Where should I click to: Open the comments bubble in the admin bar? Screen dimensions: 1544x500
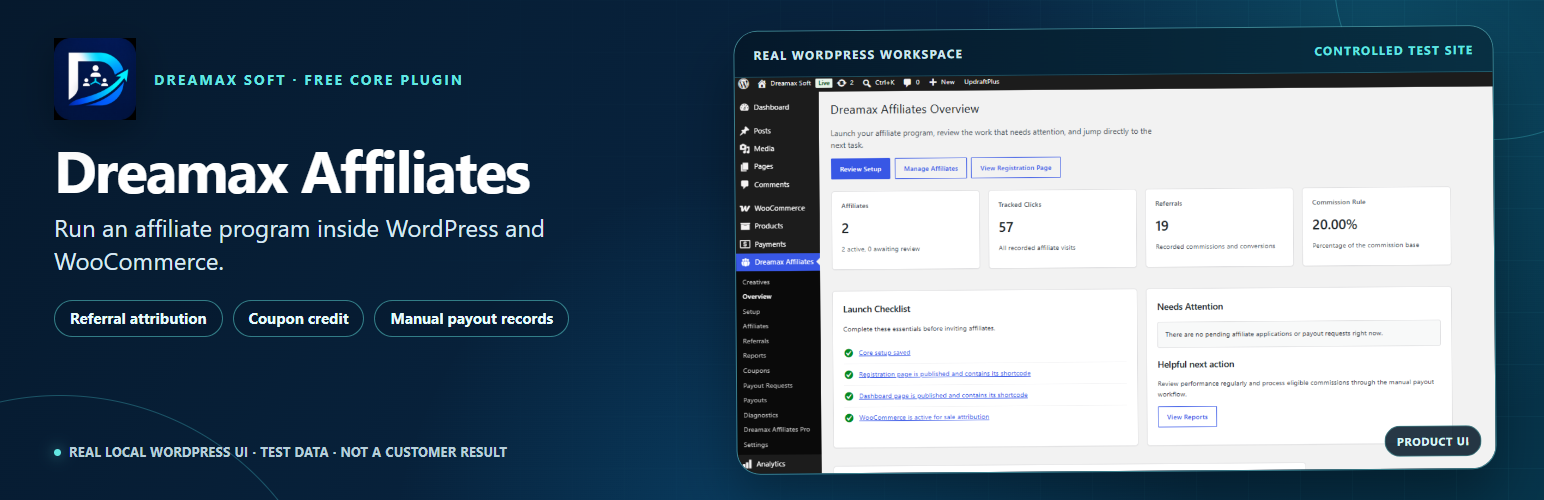tap(907, 83)
